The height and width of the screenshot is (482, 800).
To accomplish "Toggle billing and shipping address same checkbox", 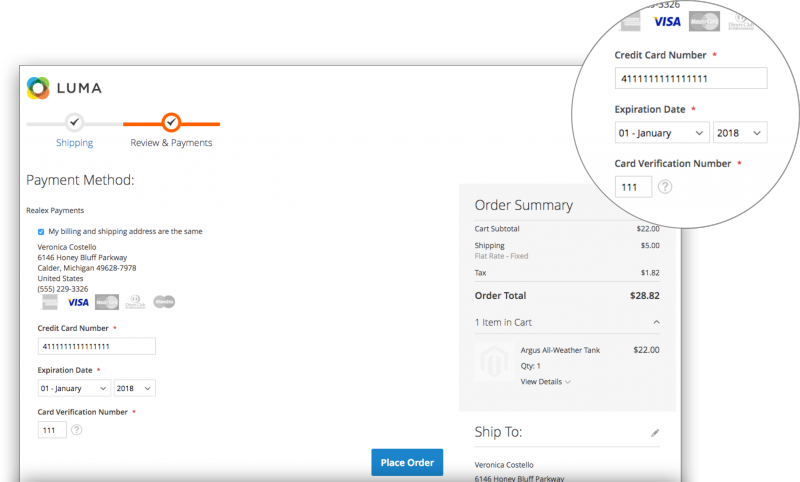I will pos(41,232).
